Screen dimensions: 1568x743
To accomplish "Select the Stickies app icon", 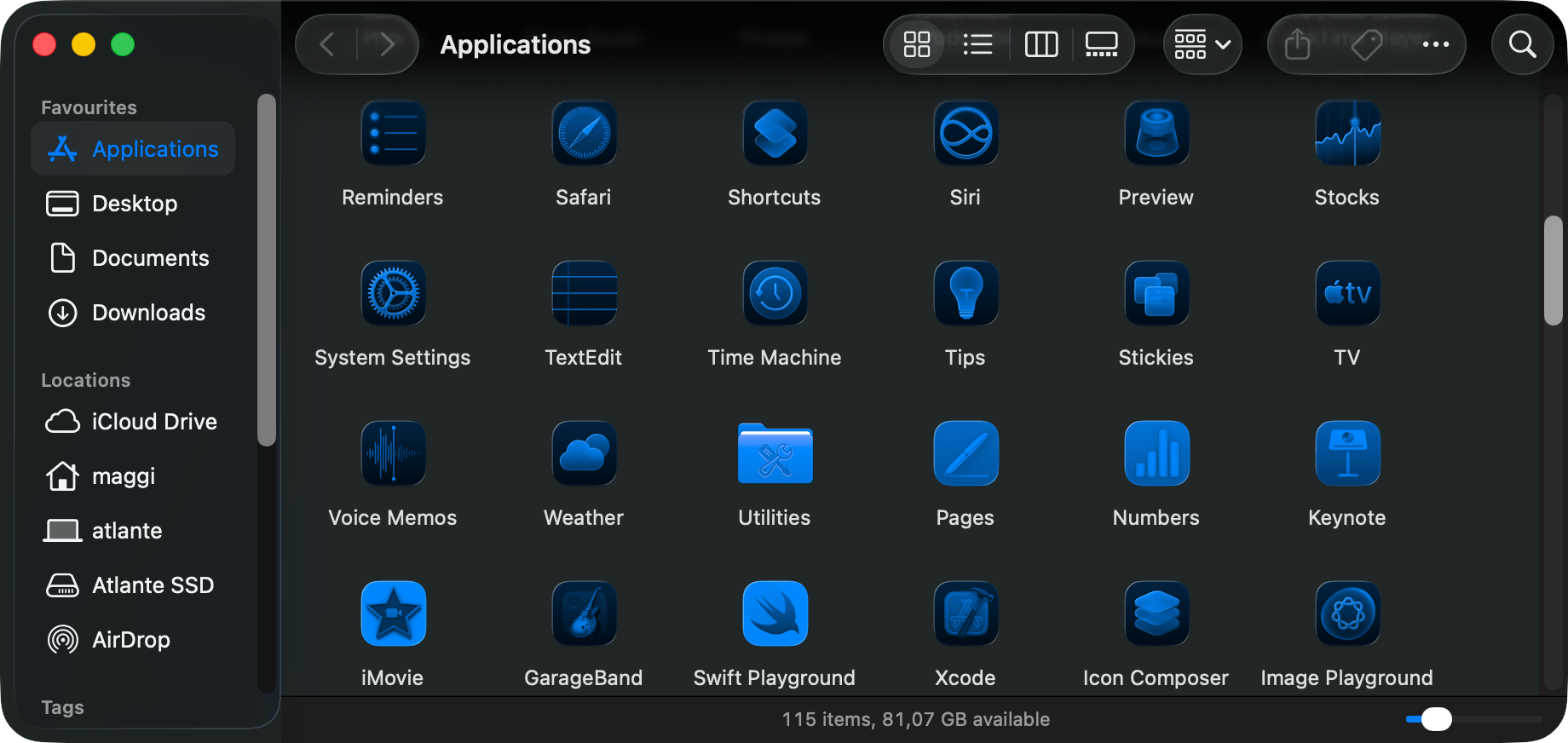I will tap(1156, 293).
